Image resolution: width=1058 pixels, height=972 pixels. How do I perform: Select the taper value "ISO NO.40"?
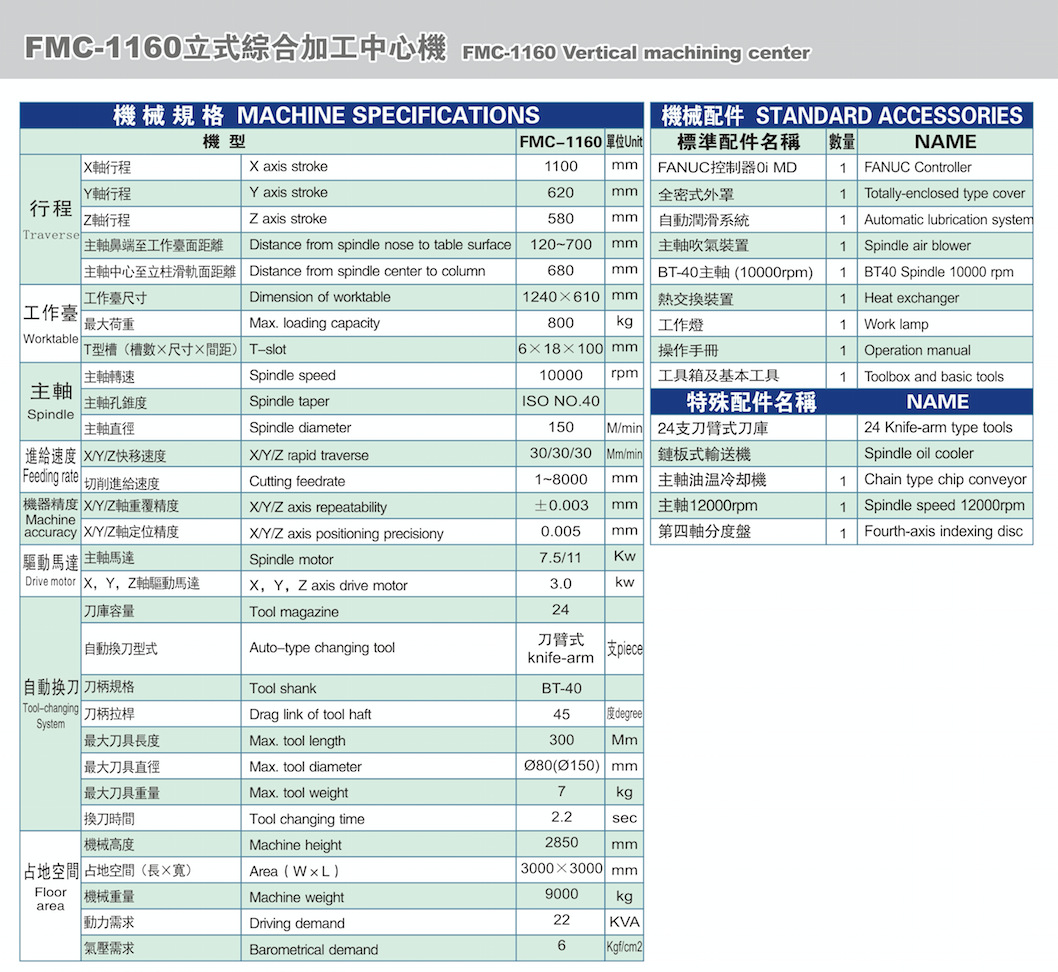pyautogui.click(x=561, y=401)
